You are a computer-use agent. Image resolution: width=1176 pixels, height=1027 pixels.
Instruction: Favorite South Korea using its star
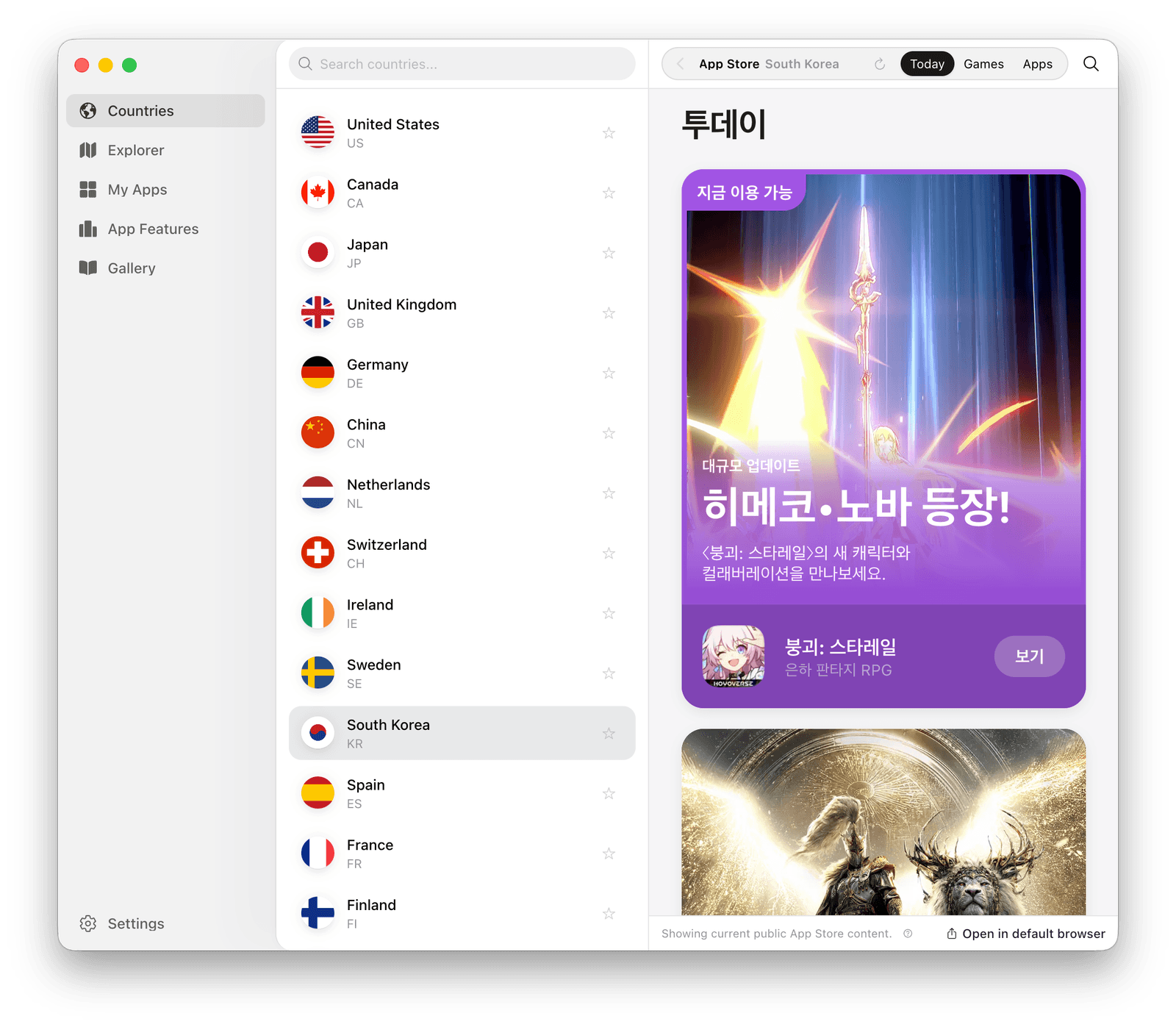pyautogui.click(x=609, y=733)
